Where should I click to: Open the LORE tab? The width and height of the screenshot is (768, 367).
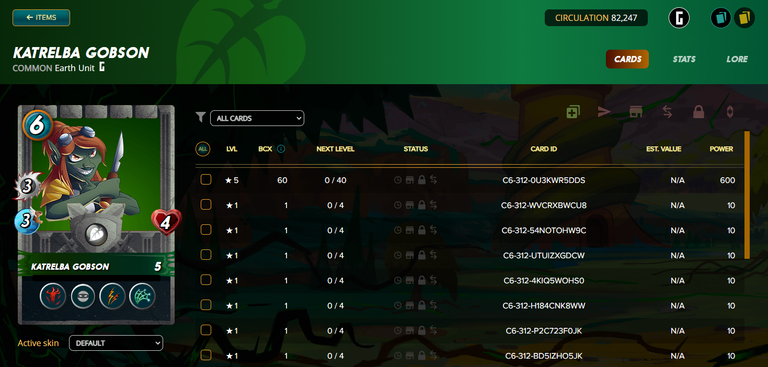pos(737,59)
